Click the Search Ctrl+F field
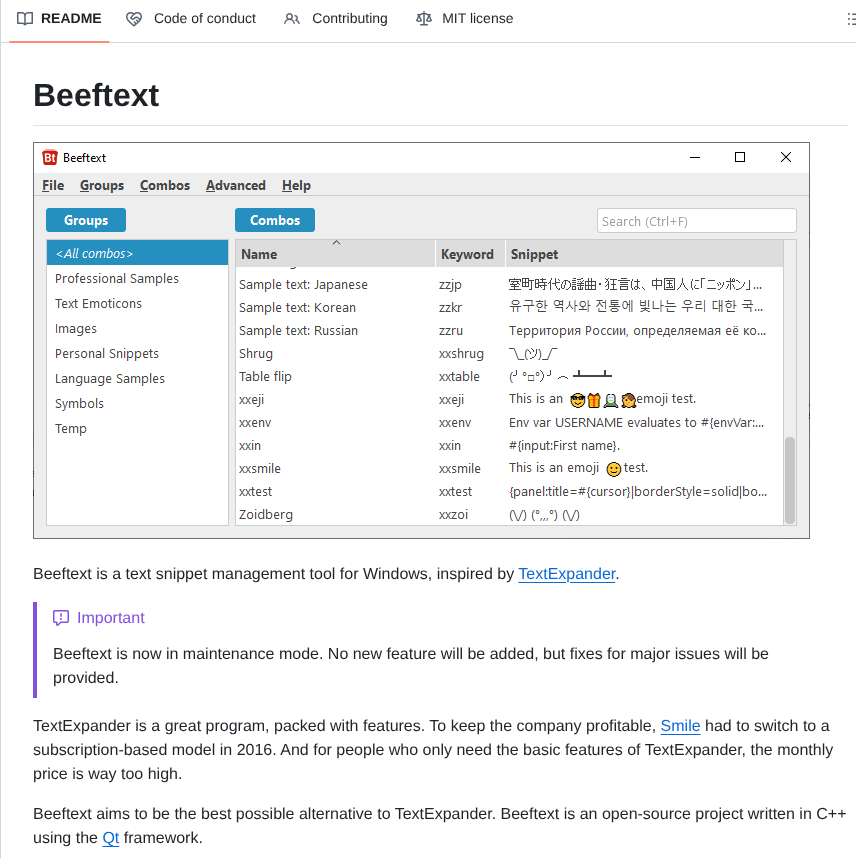856x858 pixels. point(696,220)
